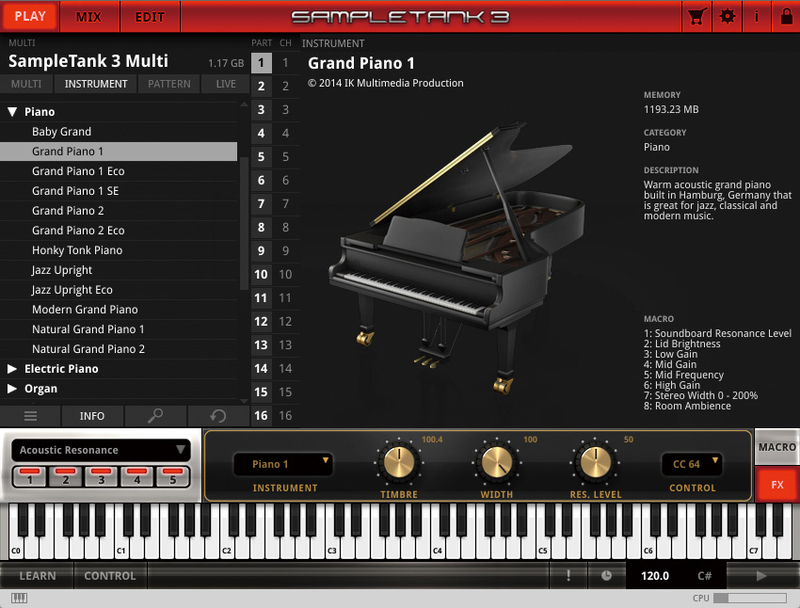Click the instrument list scrollbar
800x608 pixels.
[x=244, y=222]
